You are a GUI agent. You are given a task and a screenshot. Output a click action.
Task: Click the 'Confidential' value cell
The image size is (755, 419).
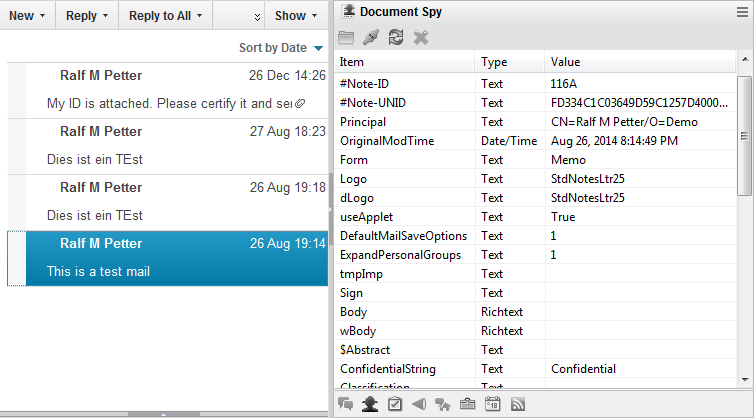[x=583, y=369]
